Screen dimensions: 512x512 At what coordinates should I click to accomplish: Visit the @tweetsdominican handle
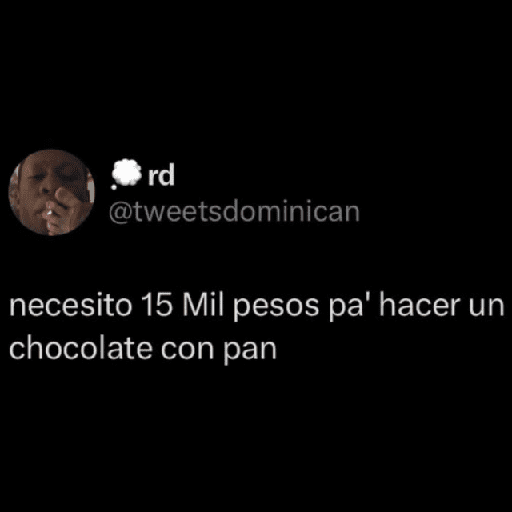click(234, 212)
